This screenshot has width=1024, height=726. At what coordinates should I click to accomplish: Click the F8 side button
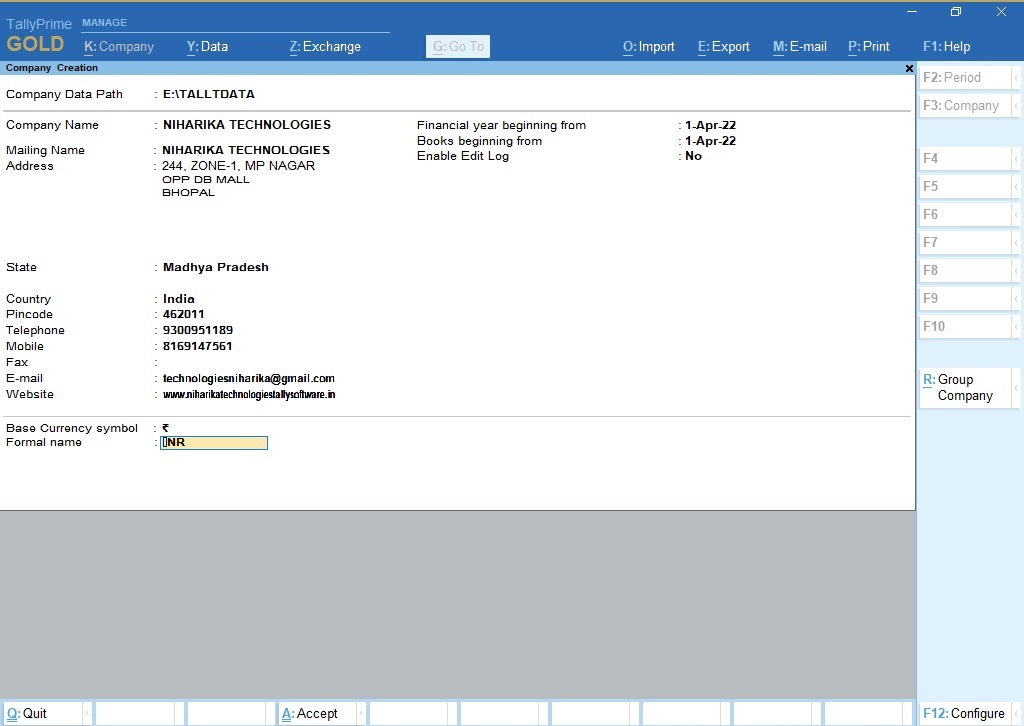coord(965,270)
